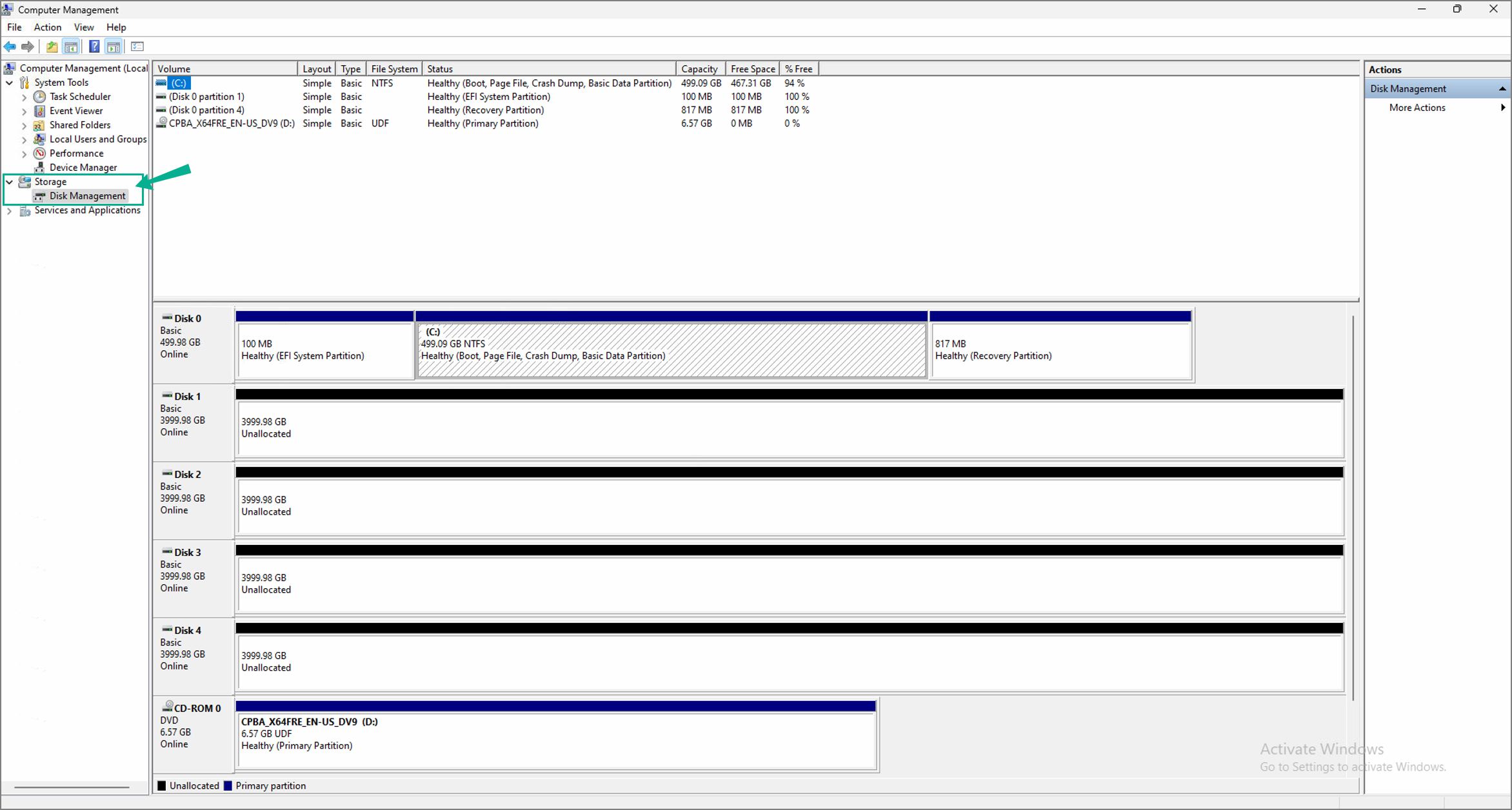Viewport: 1512px width, 810px height.
Task: Click the Layout column header
Action: pyautogui.click(x=317, y=69)
